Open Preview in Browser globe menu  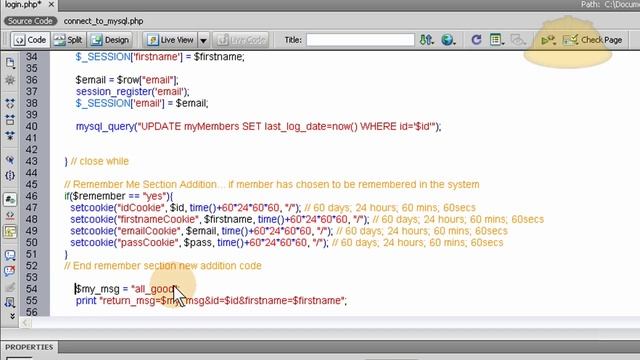tap(448, 40)
